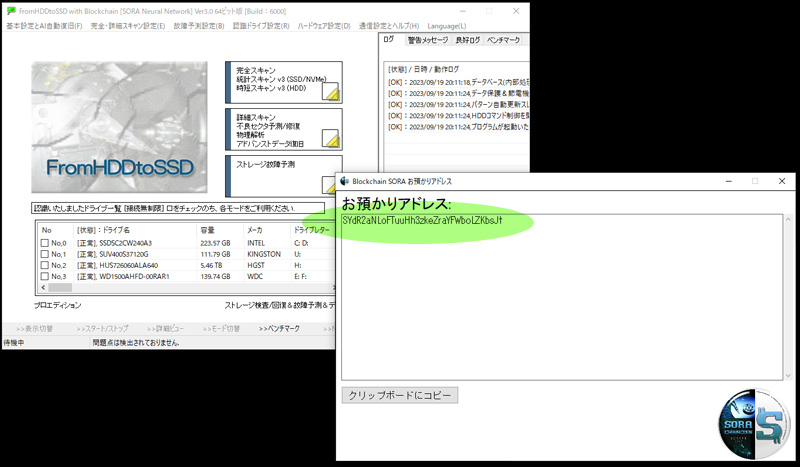
Task: Click left arrow of drive list scrollbar
Action: coord(43,288)
